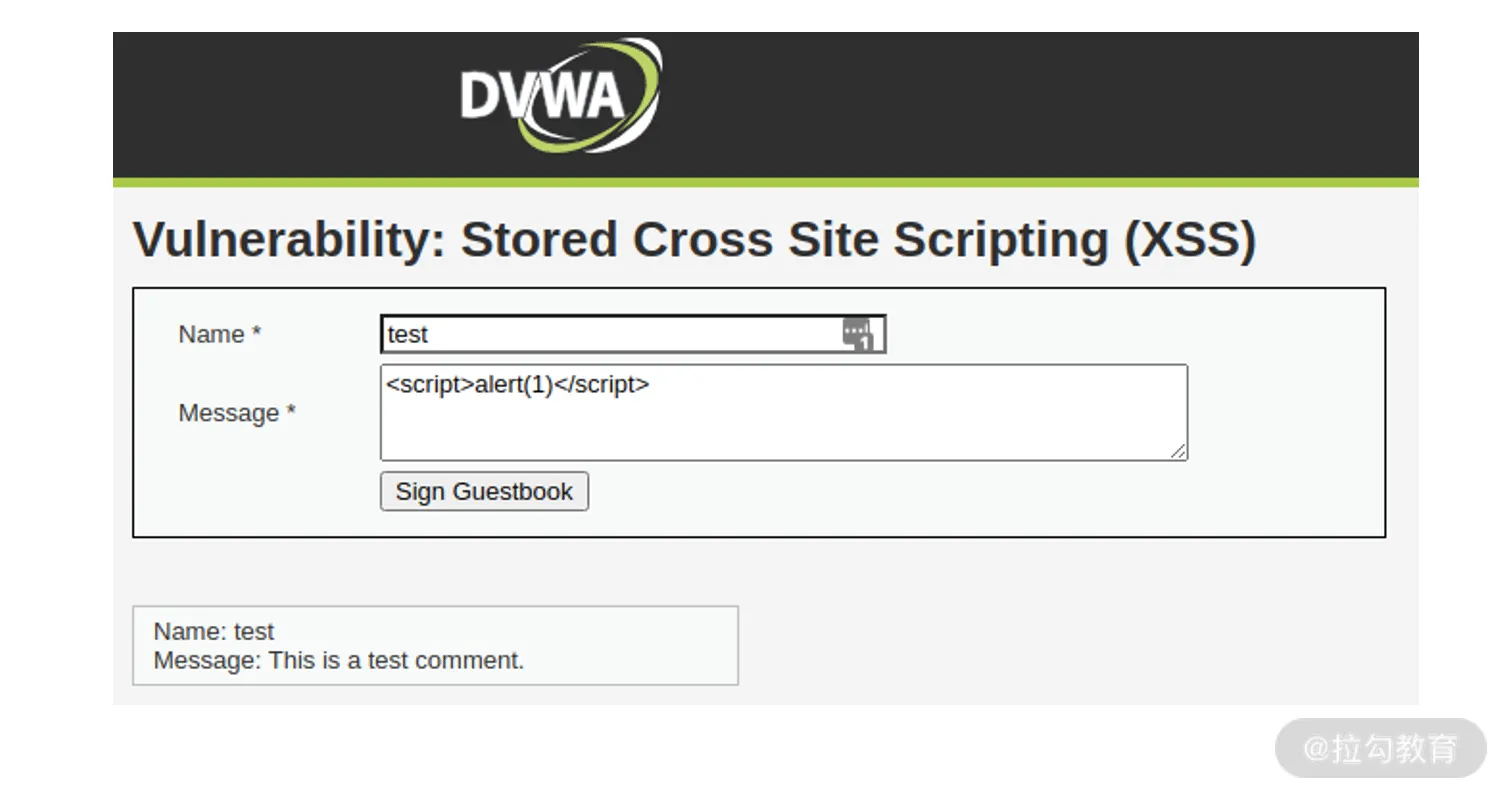Select the Name * field label
Screen dimensions: 1508x798
[x=219, y=334]
